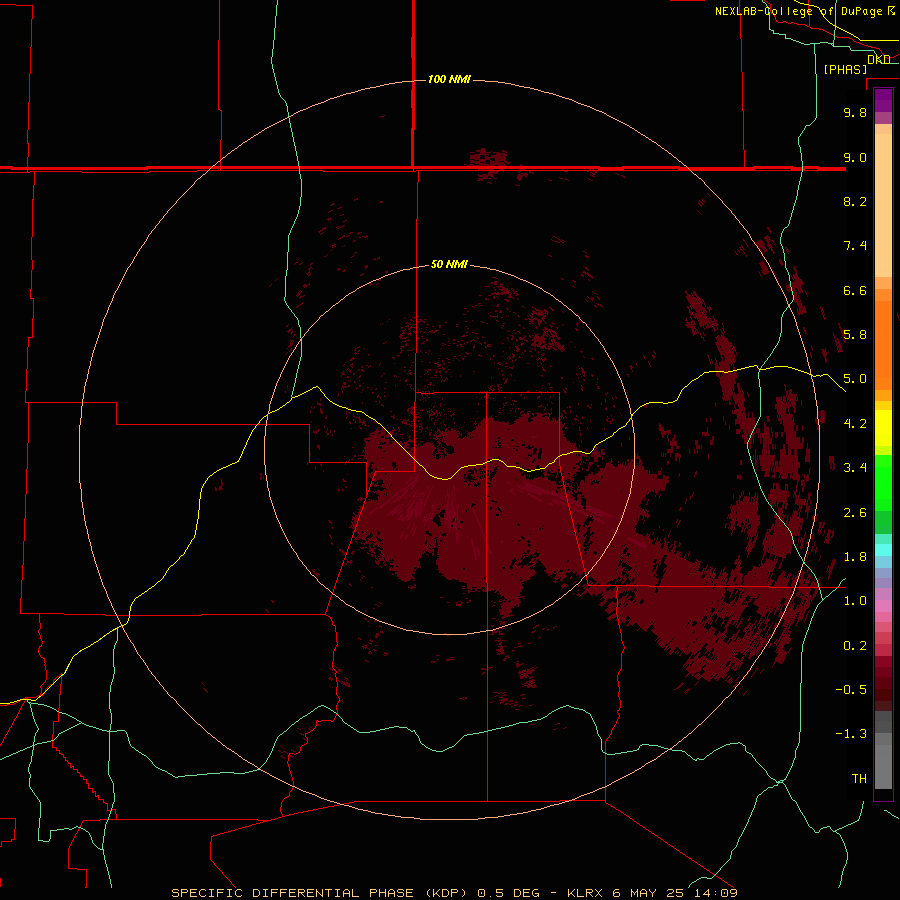Click the 7.4 color scale label
900x900 pixels.
pos(855,246)
